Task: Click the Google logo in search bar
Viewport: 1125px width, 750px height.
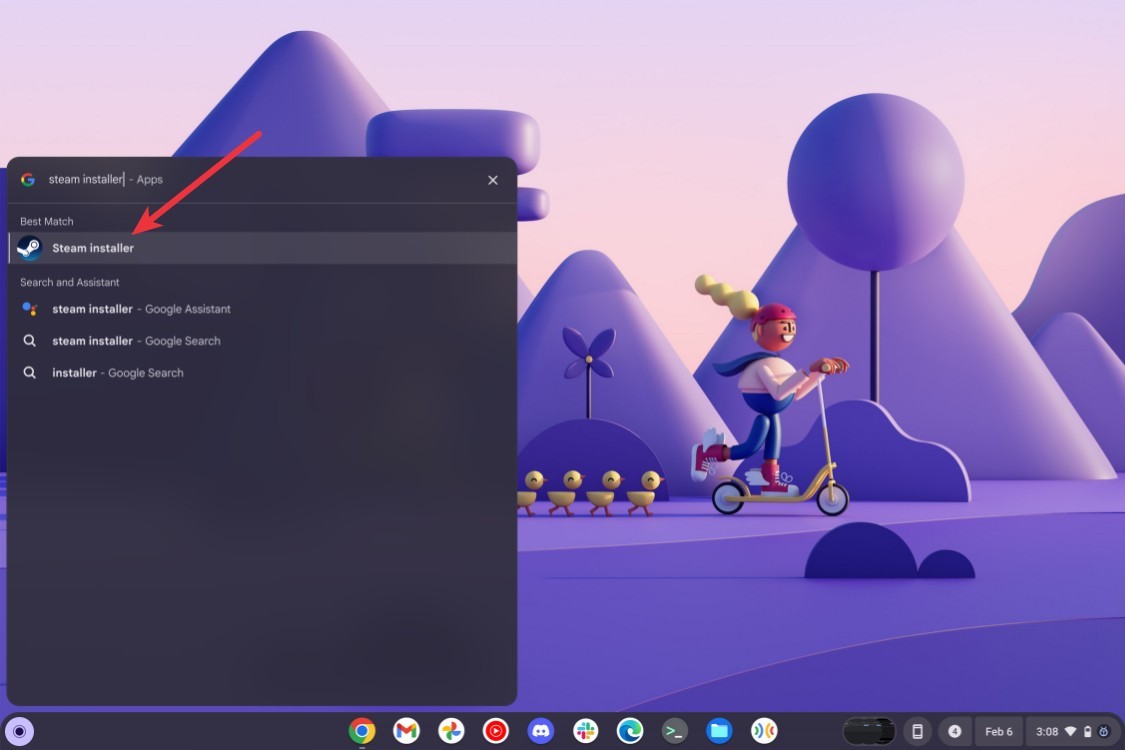Action: (x=28, y=179)
